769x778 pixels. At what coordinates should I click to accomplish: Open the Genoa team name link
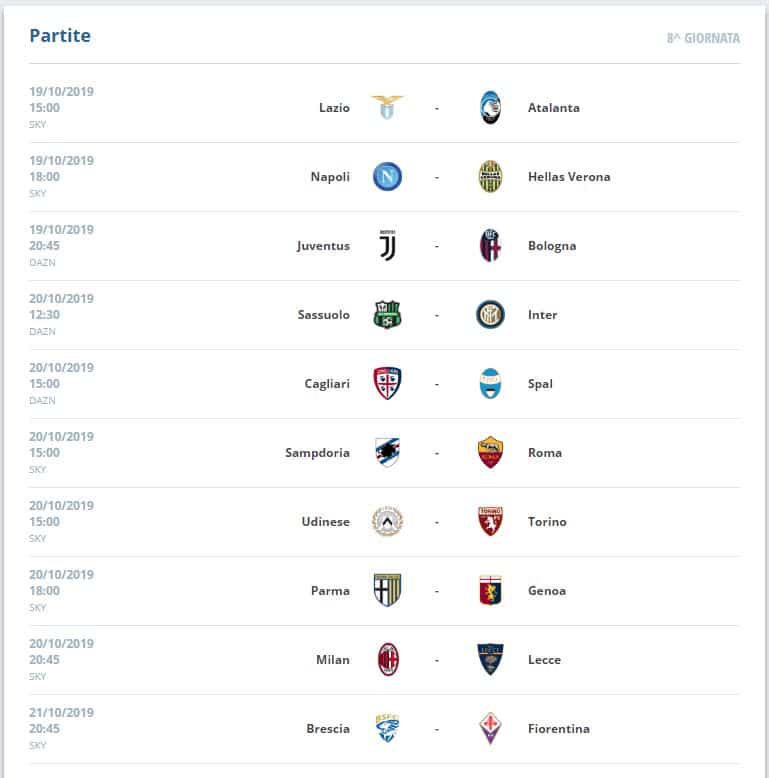[547, 590]
